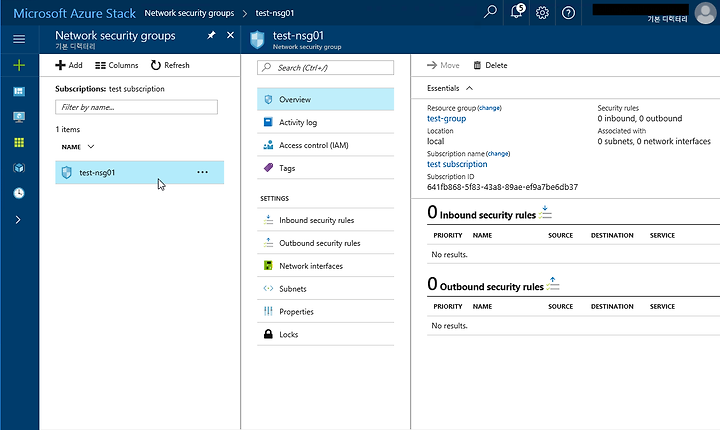Open Locks settings item
This screenshot has width=720, height=430.
pyautogui.click(x=326, y=334)
